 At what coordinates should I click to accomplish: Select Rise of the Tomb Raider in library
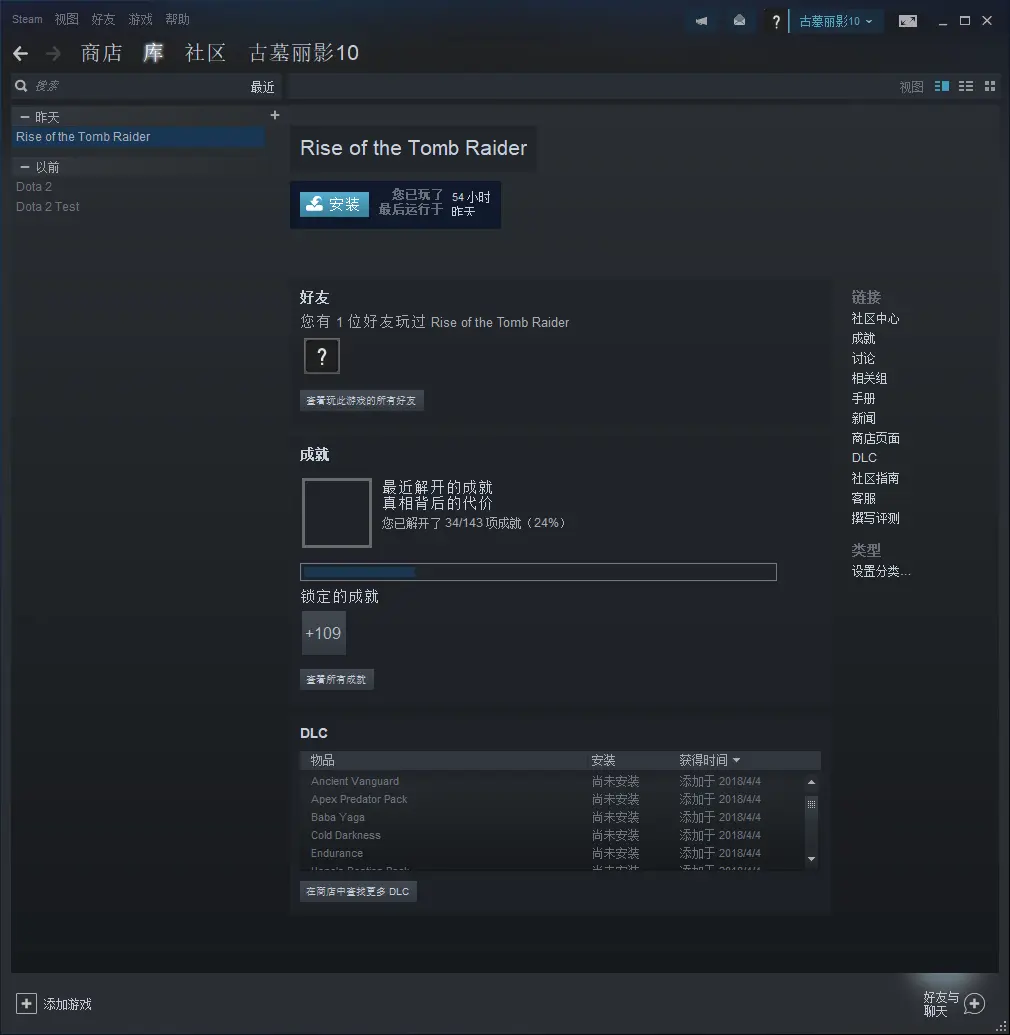pyautogui.click(x=138, y=137)
